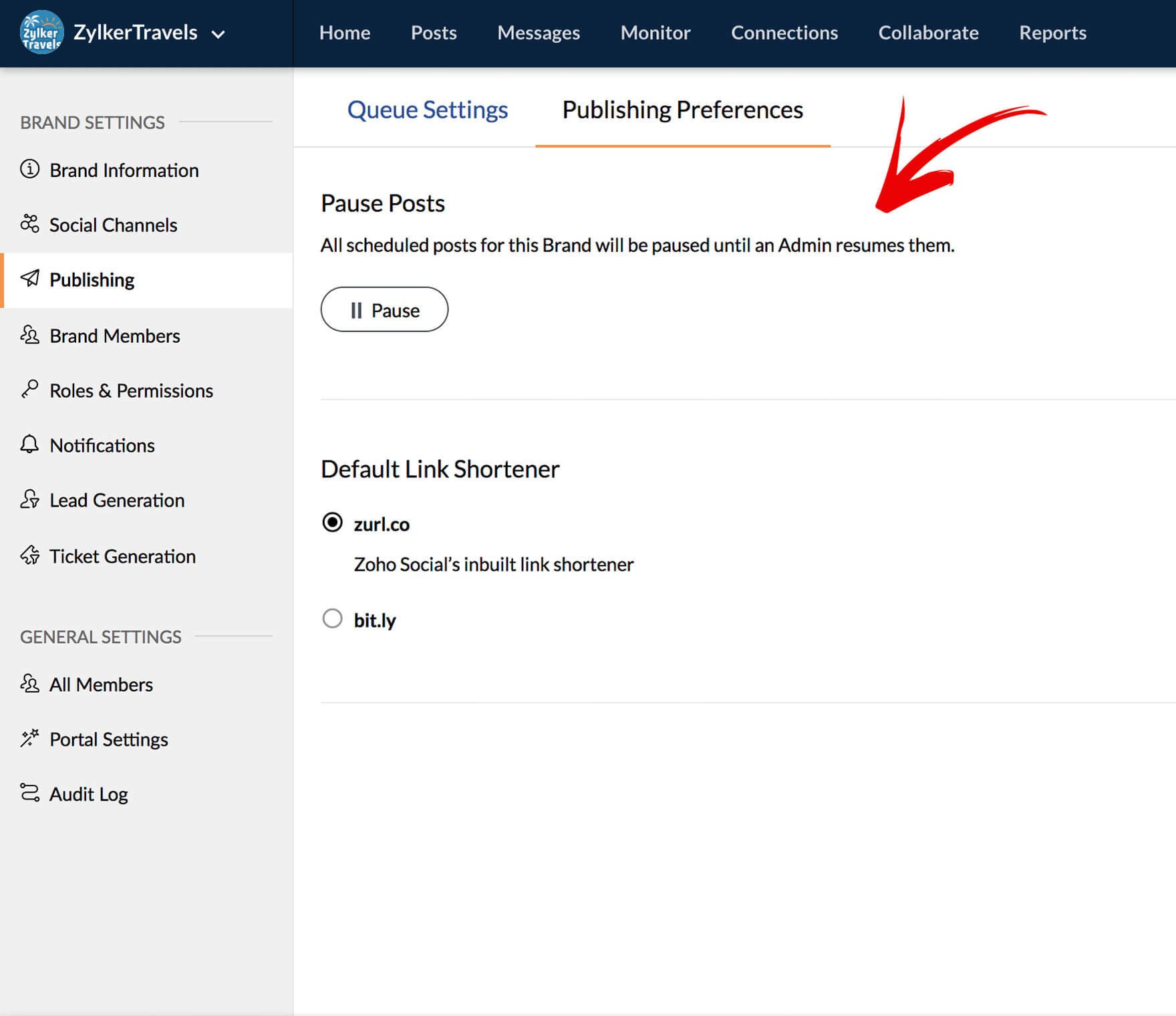Open Publishing settings in sidebar
The image size is (1176, 1016).
[x=146, y=279]
